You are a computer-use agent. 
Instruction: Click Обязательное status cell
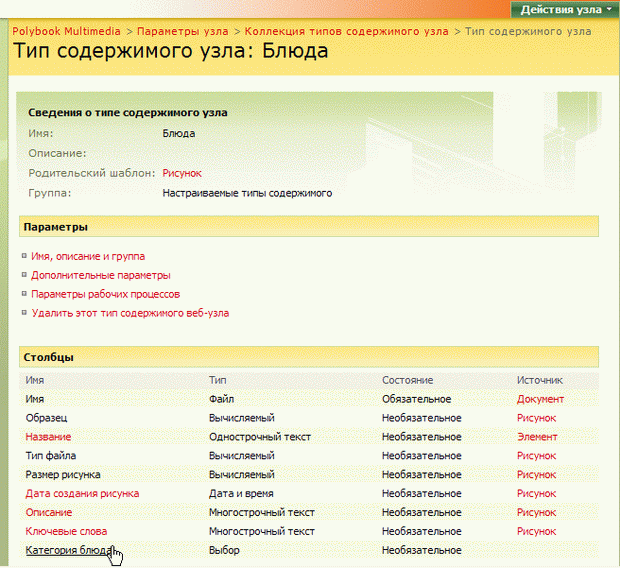coord(416,399)
